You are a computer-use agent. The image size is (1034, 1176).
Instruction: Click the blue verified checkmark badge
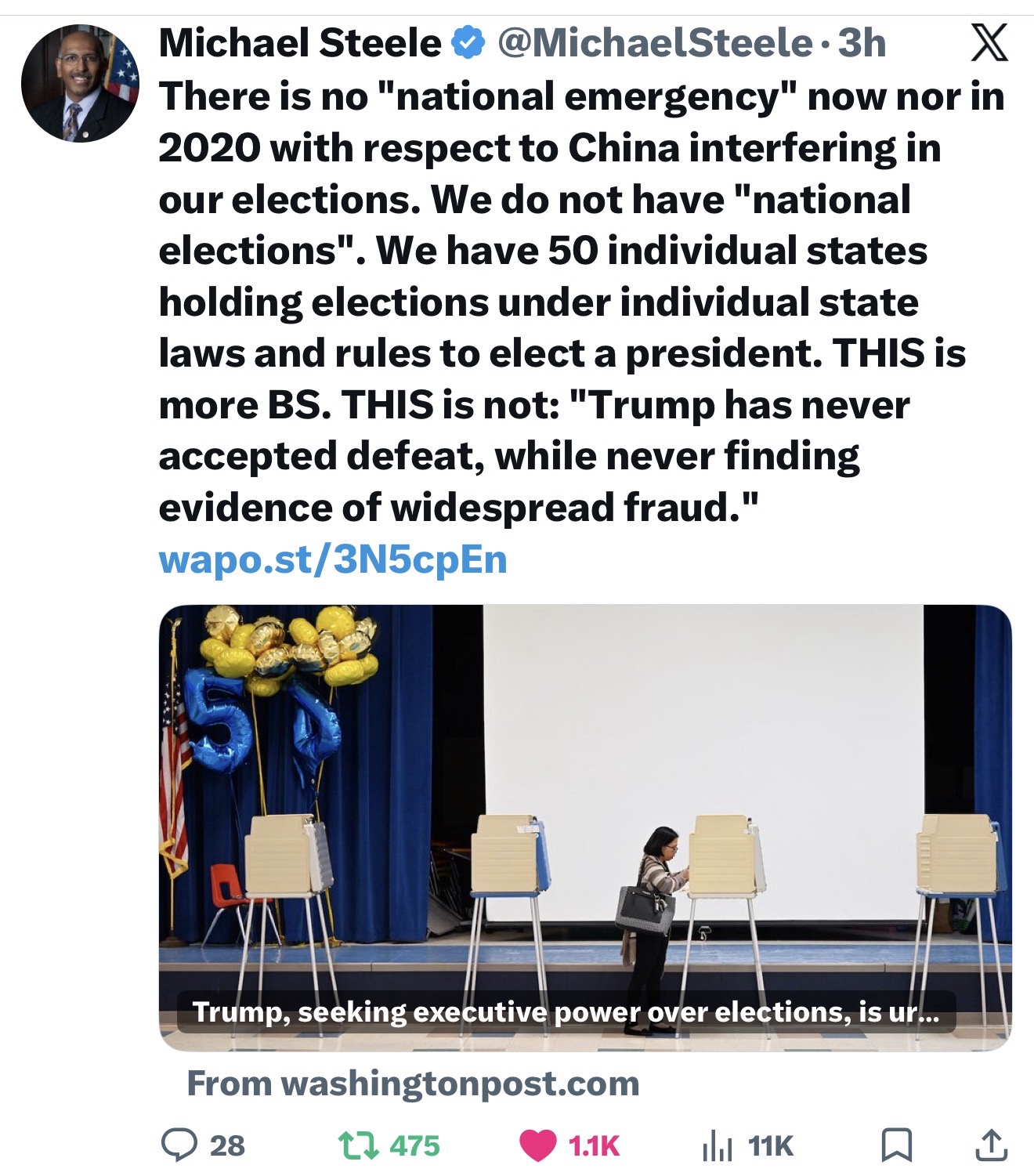[x=468, y=43]
